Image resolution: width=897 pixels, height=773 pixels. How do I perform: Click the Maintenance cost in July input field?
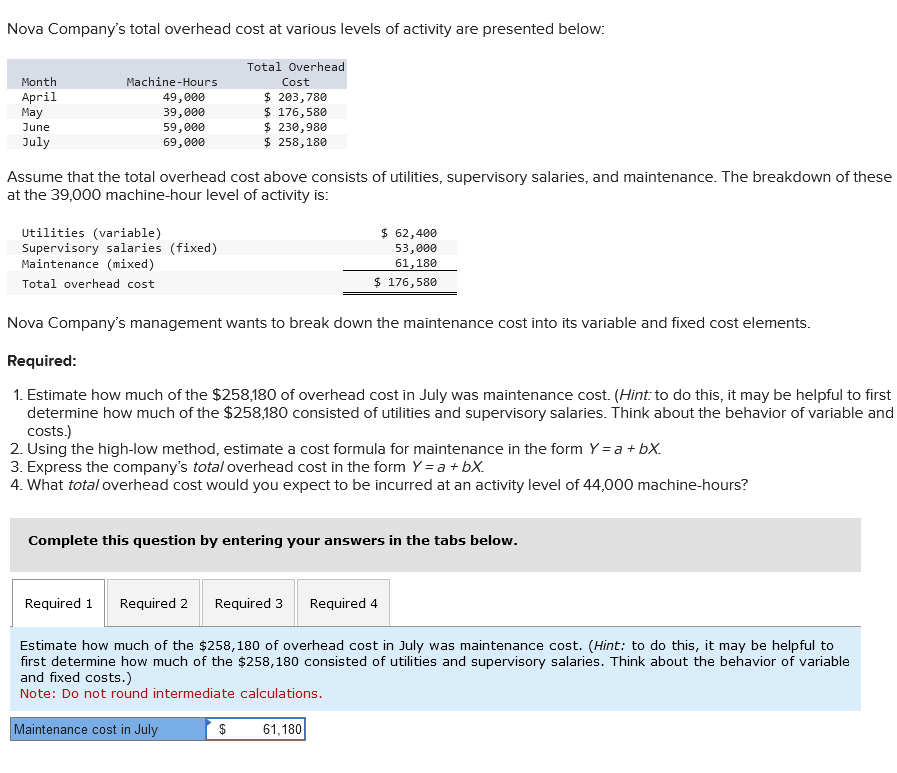coord(255,729)
